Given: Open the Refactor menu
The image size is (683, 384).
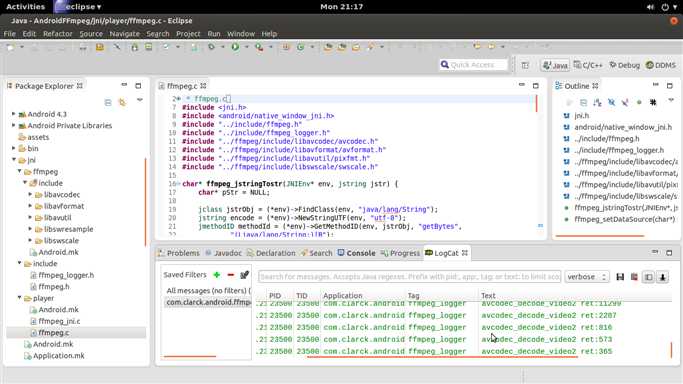Looking at the screenshot, I should pos(57,34).
